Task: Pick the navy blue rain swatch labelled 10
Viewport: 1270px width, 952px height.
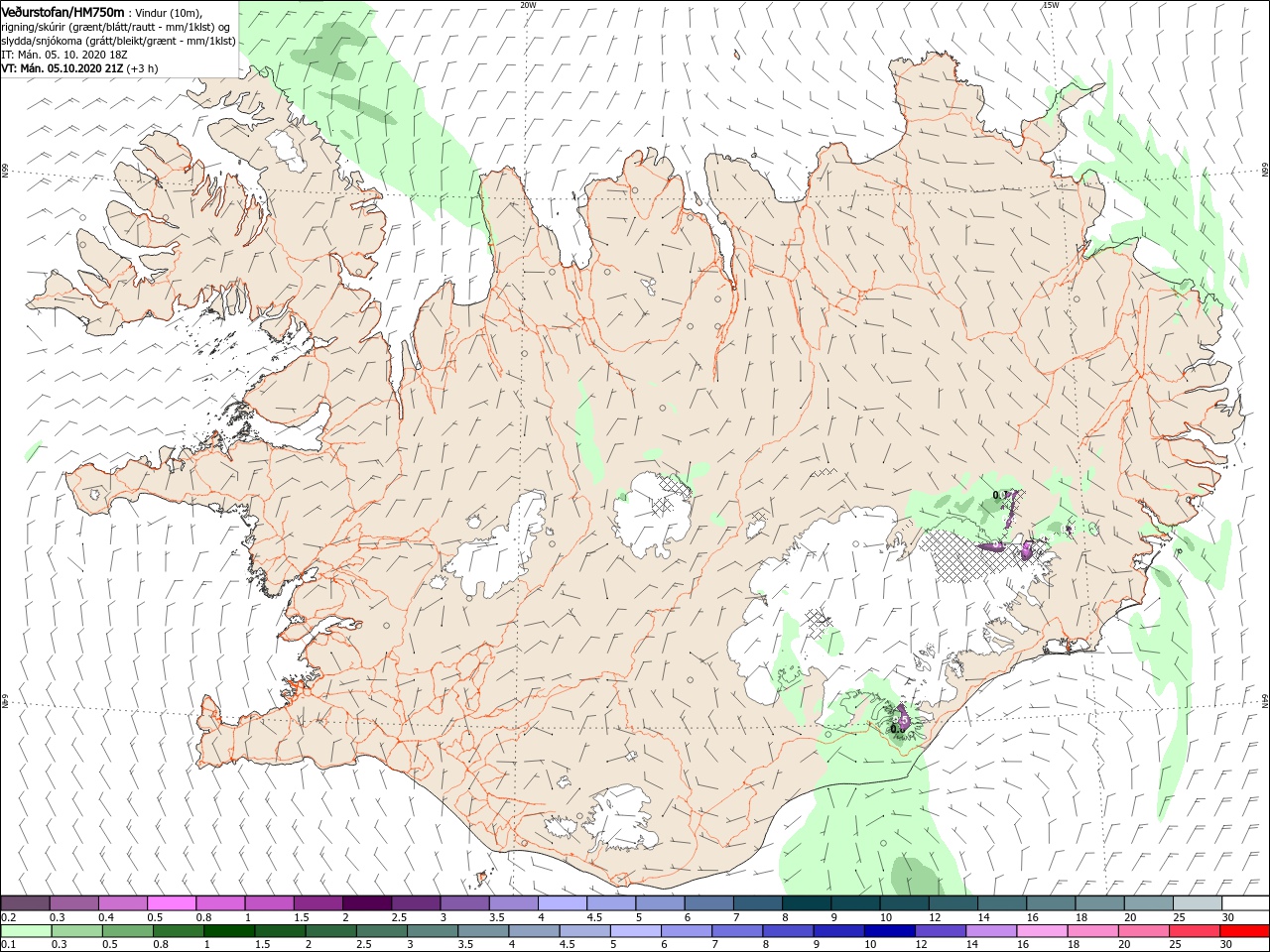Action: point(889,931)
